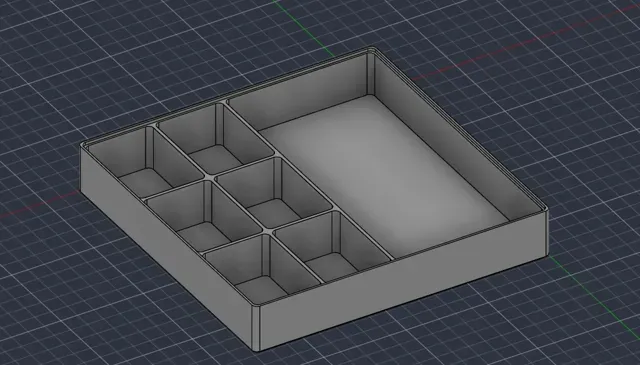
Task: Select the large open compartment's floor face
Action: [x=384, y=176]
